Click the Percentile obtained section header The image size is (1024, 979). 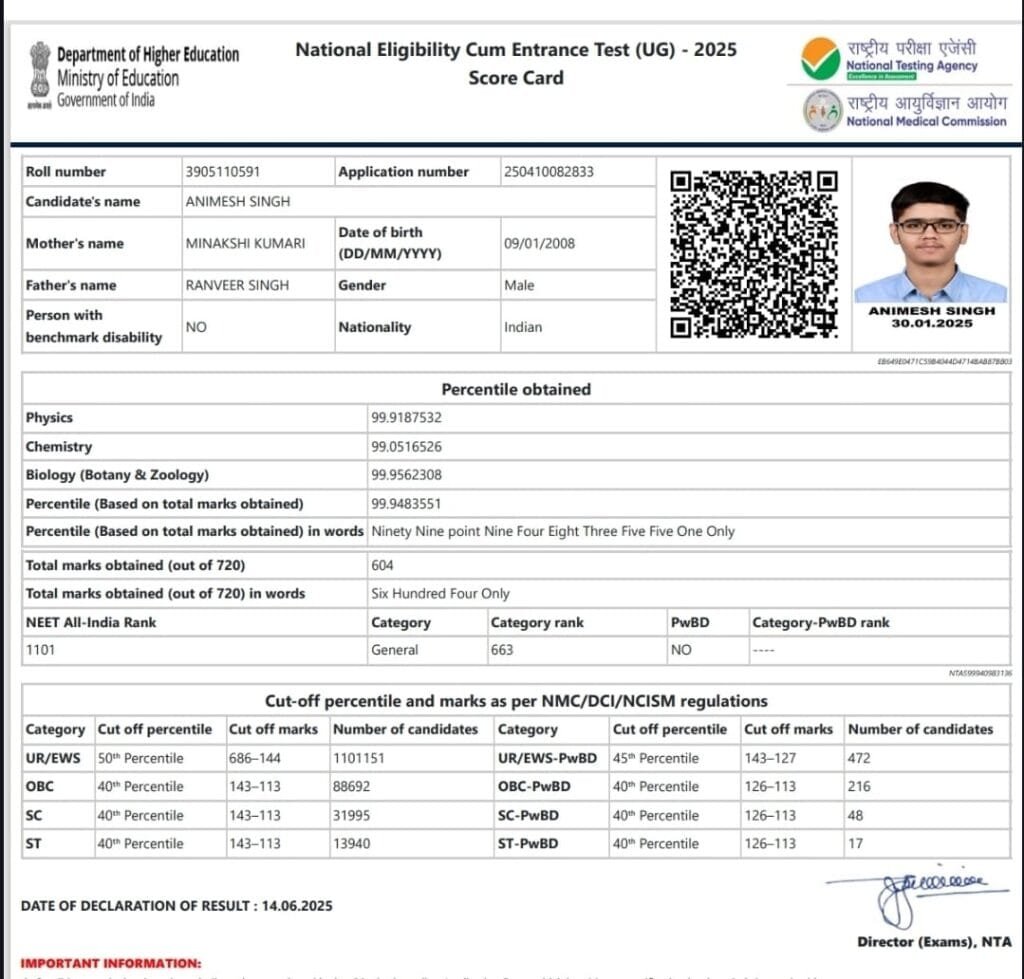516,389
